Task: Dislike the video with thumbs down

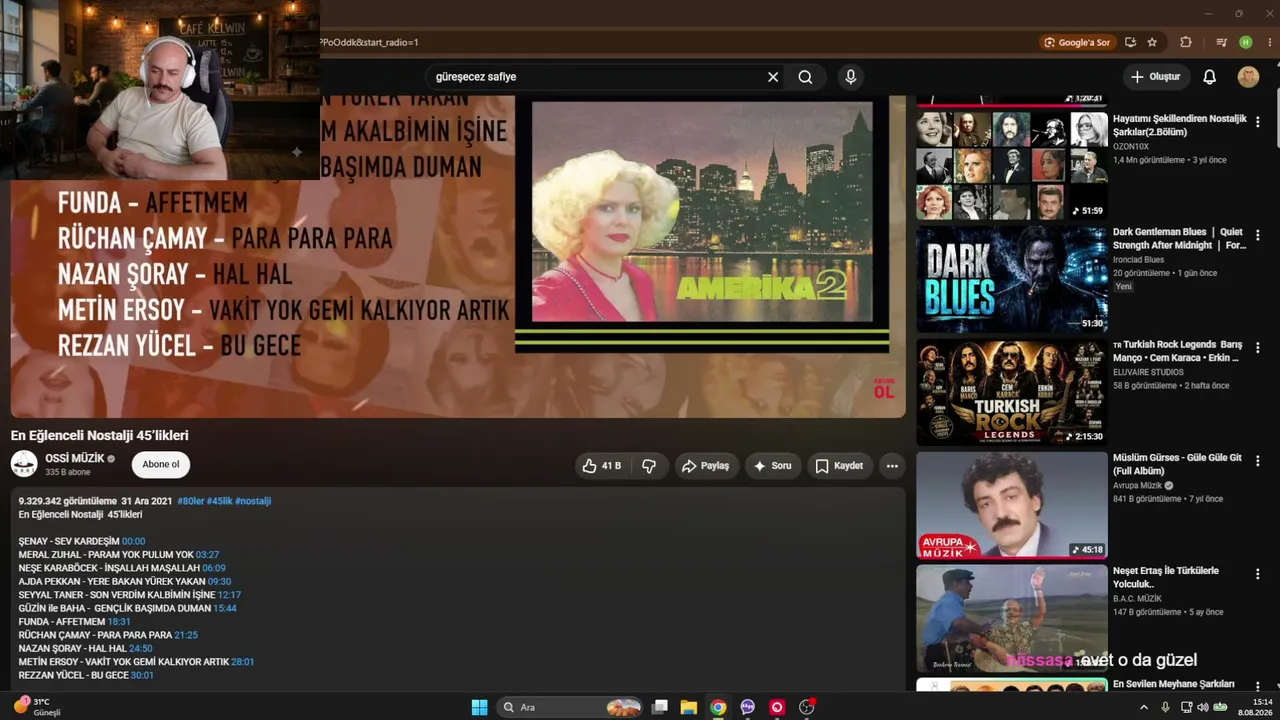Action: 649,466
